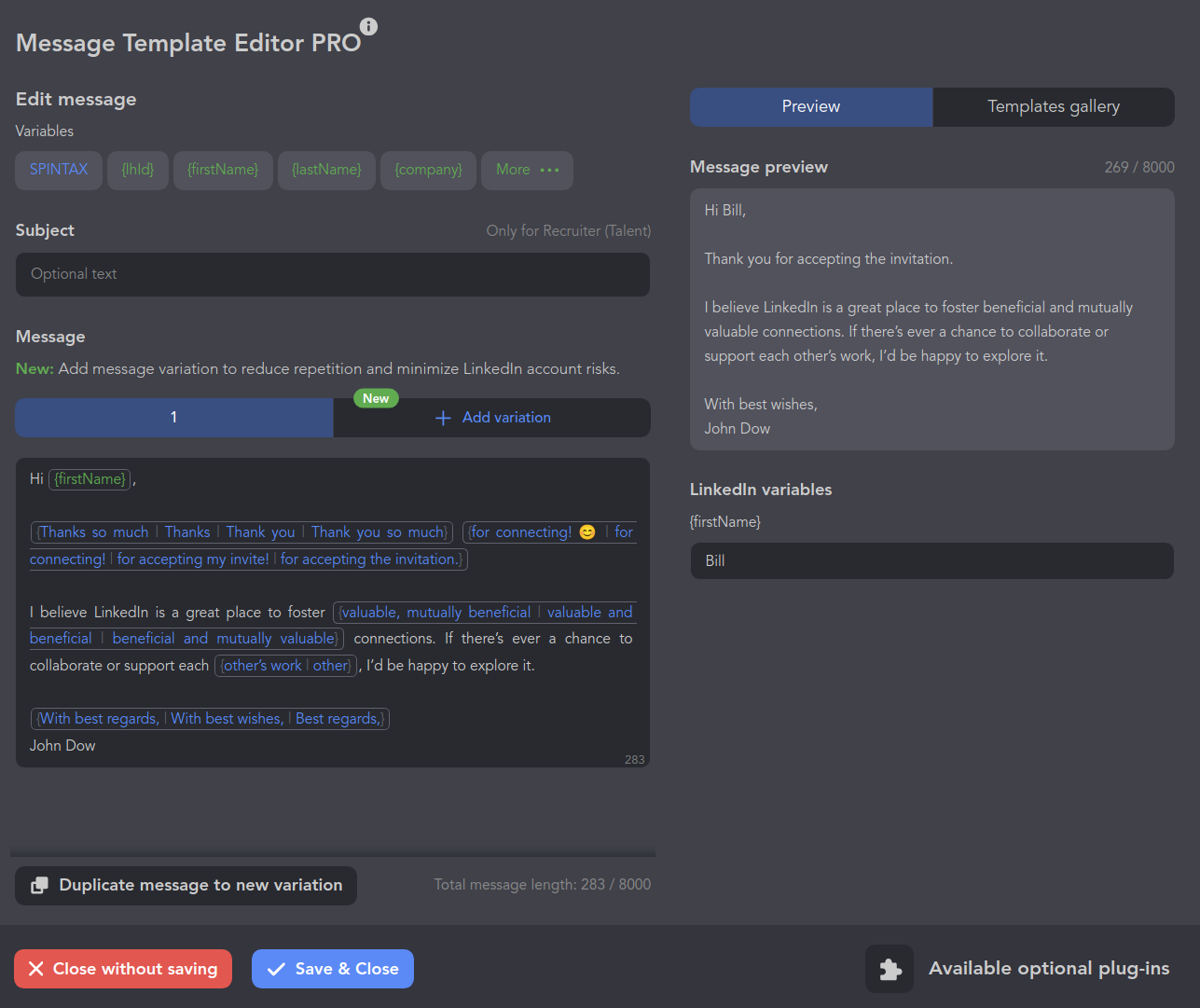
Task: Select message variation tab 1
Action: coord(174,418)
